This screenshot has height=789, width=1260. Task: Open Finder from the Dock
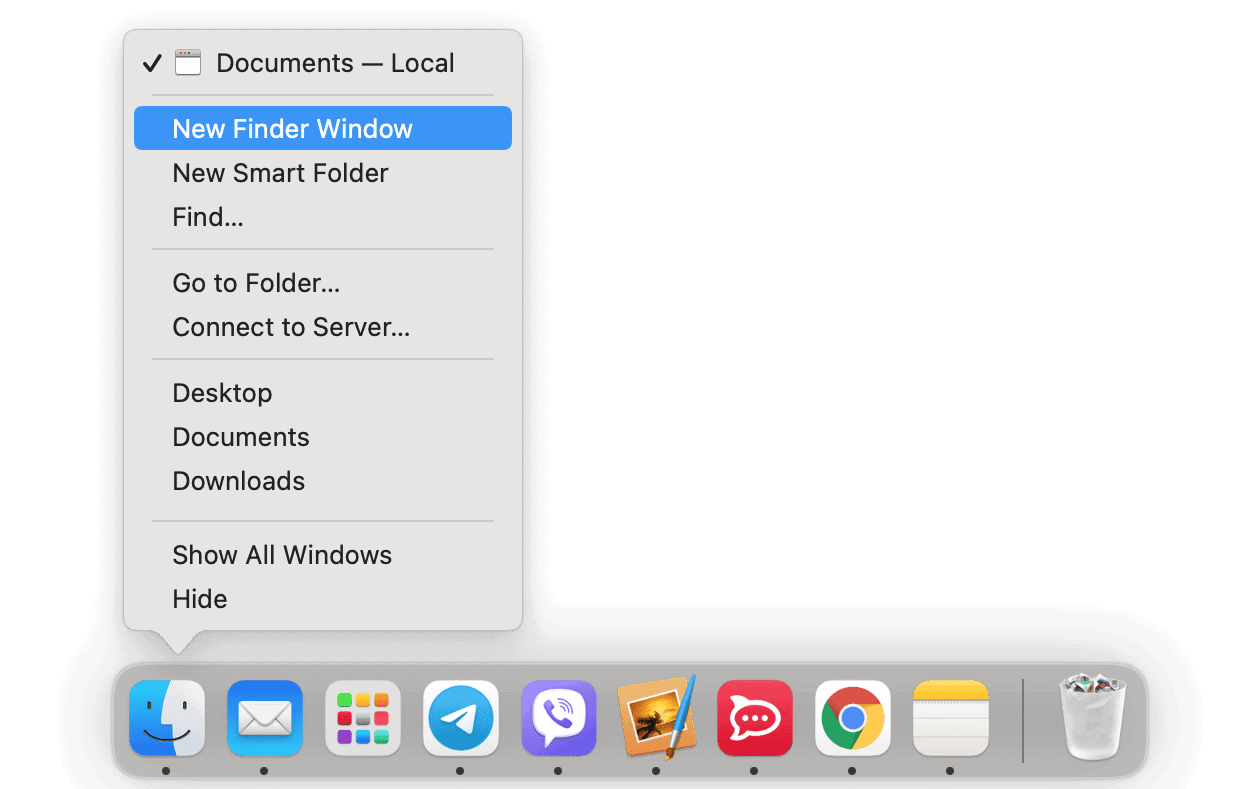click(x=167, y=718)
